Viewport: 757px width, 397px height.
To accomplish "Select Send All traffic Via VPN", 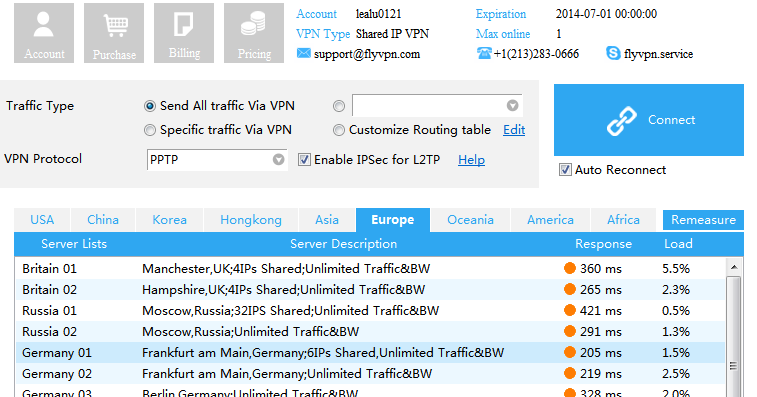I will (150, 106).
